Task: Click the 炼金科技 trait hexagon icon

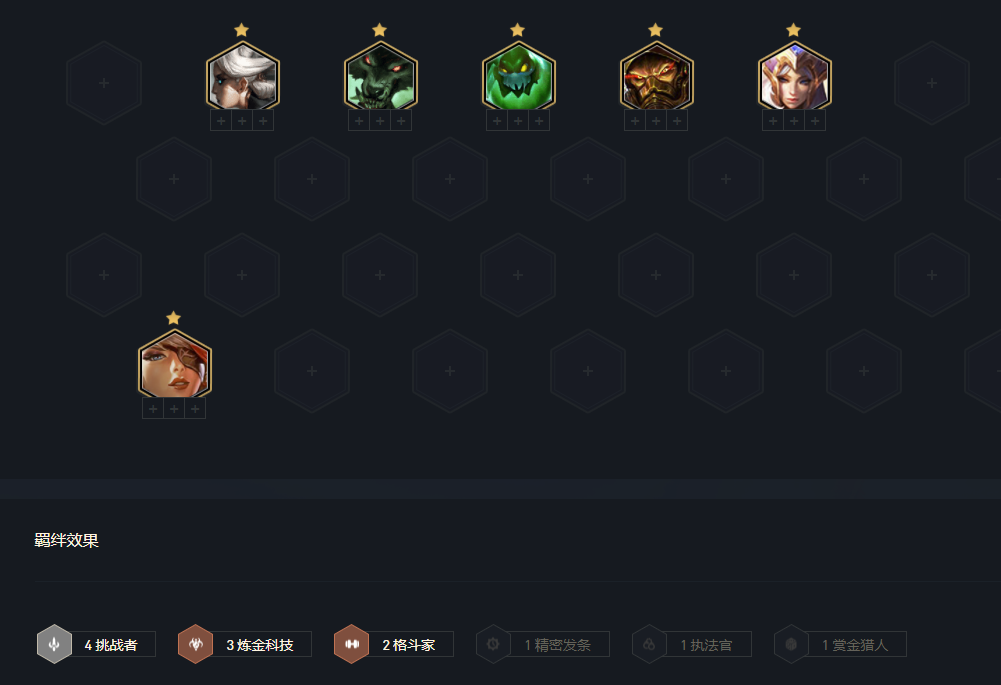Action: click(195, 644)
